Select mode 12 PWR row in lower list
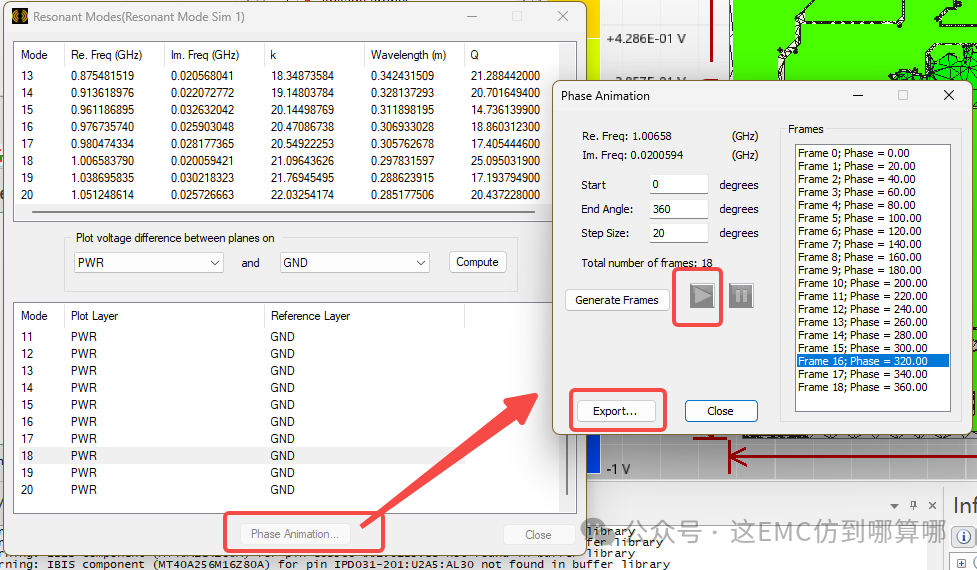 (x=241, y=354)
